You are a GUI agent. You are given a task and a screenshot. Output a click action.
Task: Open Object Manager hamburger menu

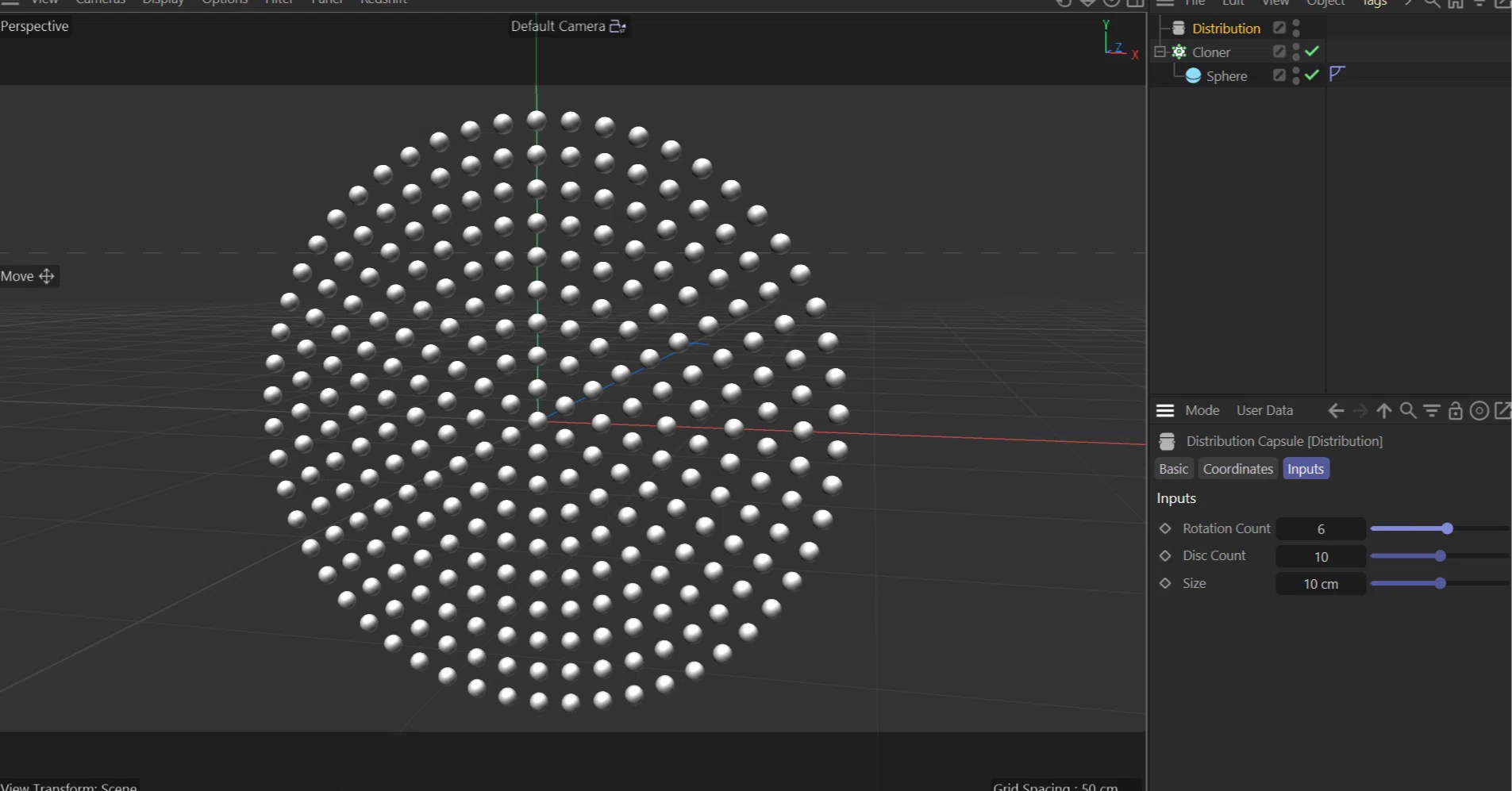click(x=1165, y=3)
